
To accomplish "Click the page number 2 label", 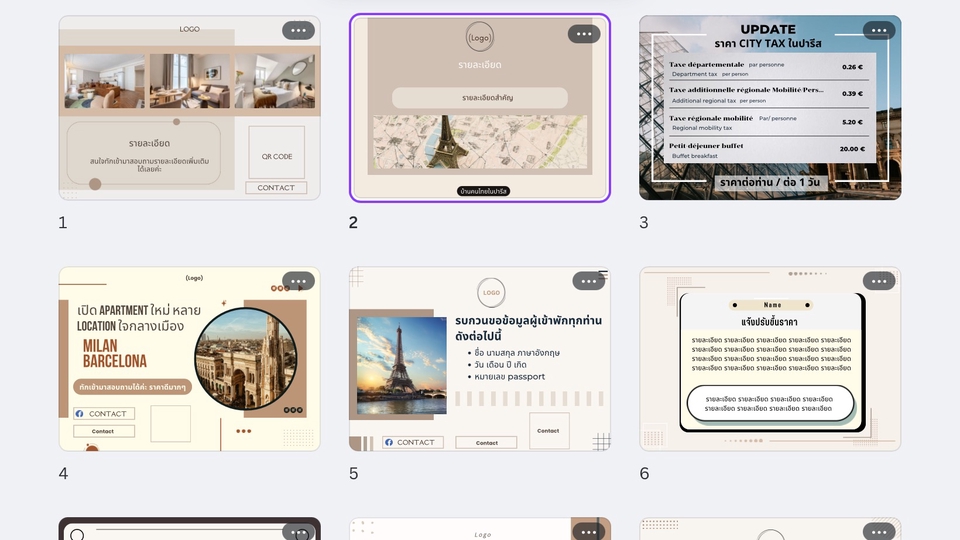I will (353, 223).
